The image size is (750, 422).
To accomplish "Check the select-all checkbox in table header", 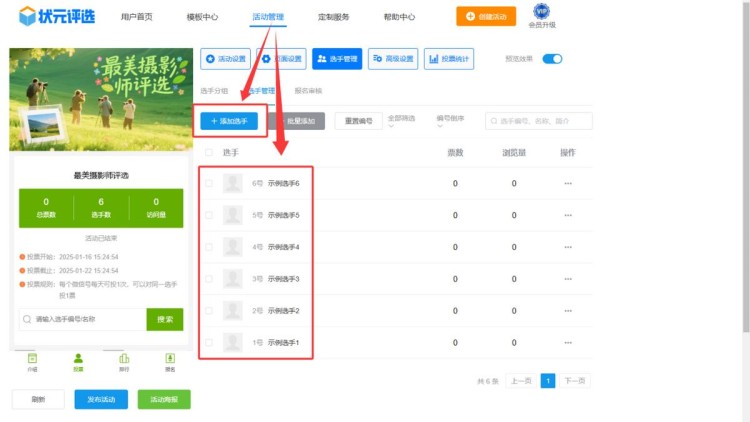I will pyautogui.click(x=209, y=153).
